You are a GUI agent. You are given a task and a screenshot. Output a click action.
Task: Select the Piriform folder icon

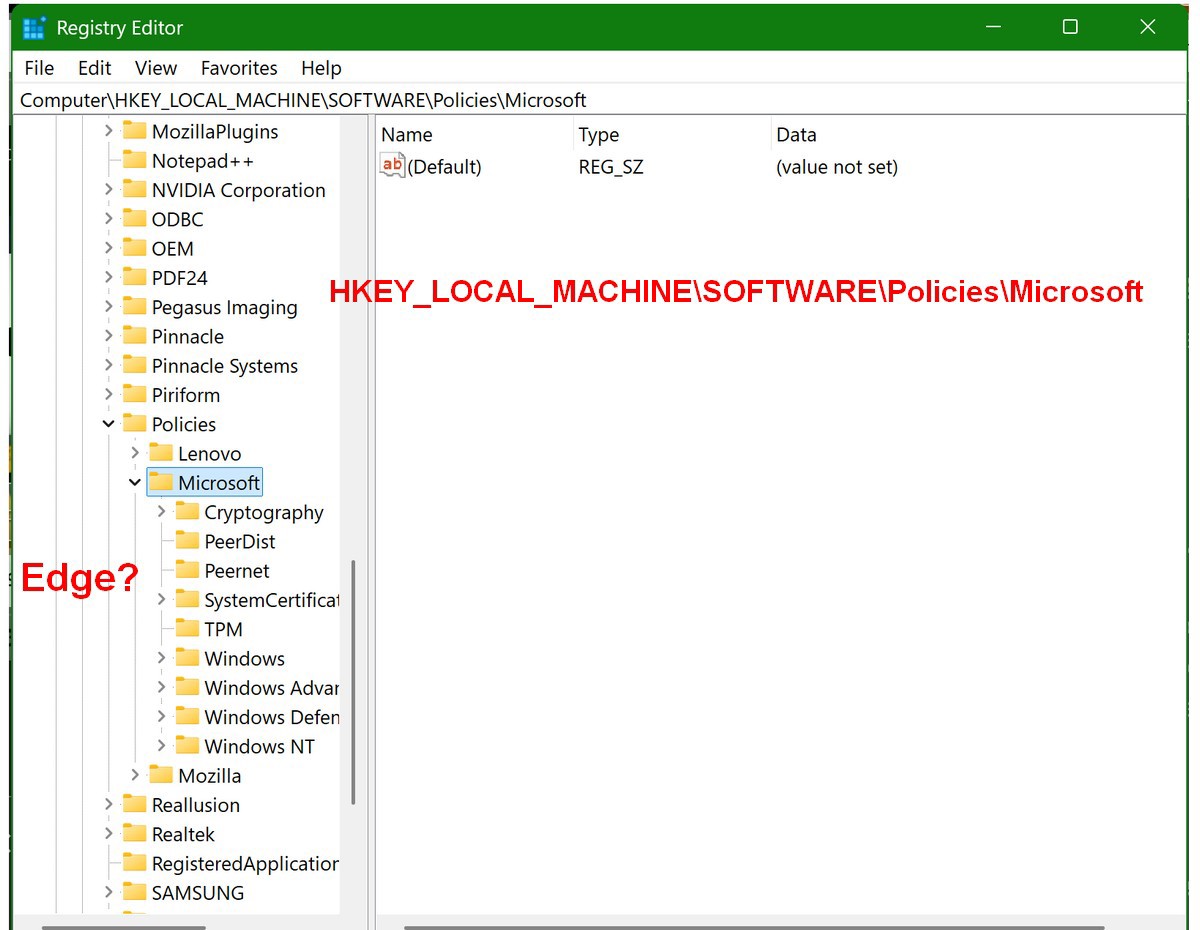(x=134, y=395)
